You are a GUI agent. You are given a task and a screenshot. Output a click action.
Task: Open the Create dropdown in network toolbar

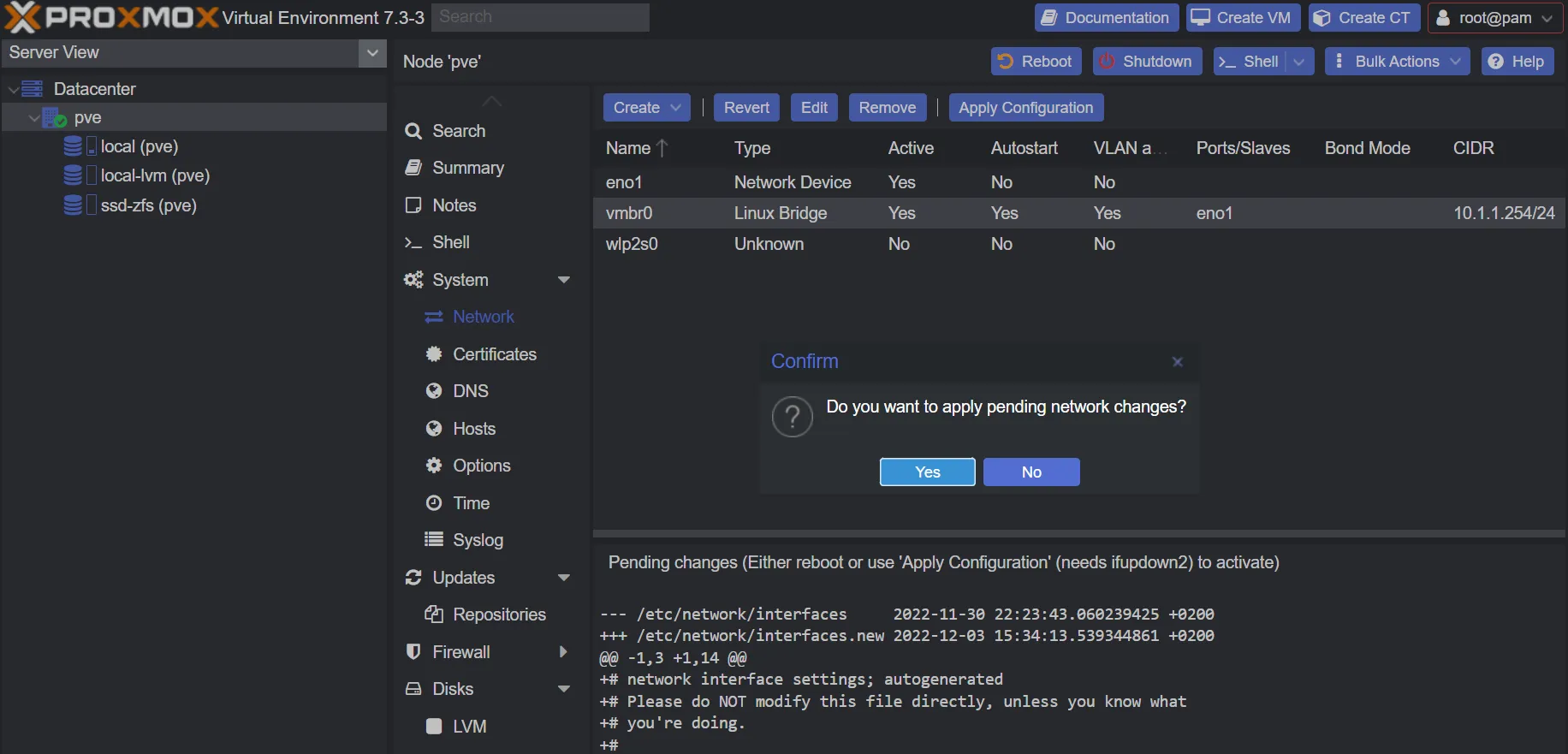coord(646,108)
